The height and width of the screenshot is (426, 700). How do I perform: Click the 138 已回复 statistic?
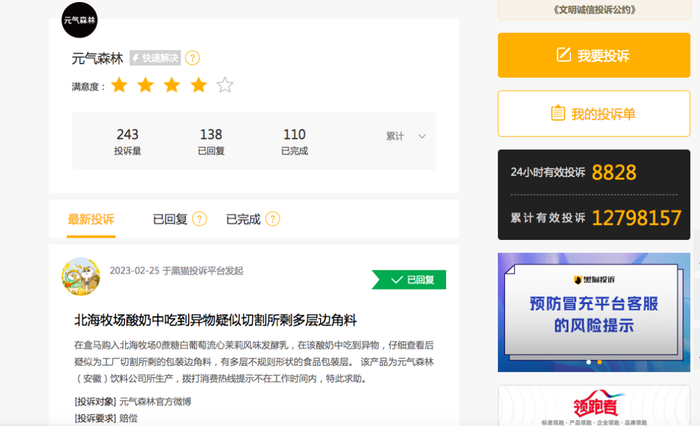point(211,141)
